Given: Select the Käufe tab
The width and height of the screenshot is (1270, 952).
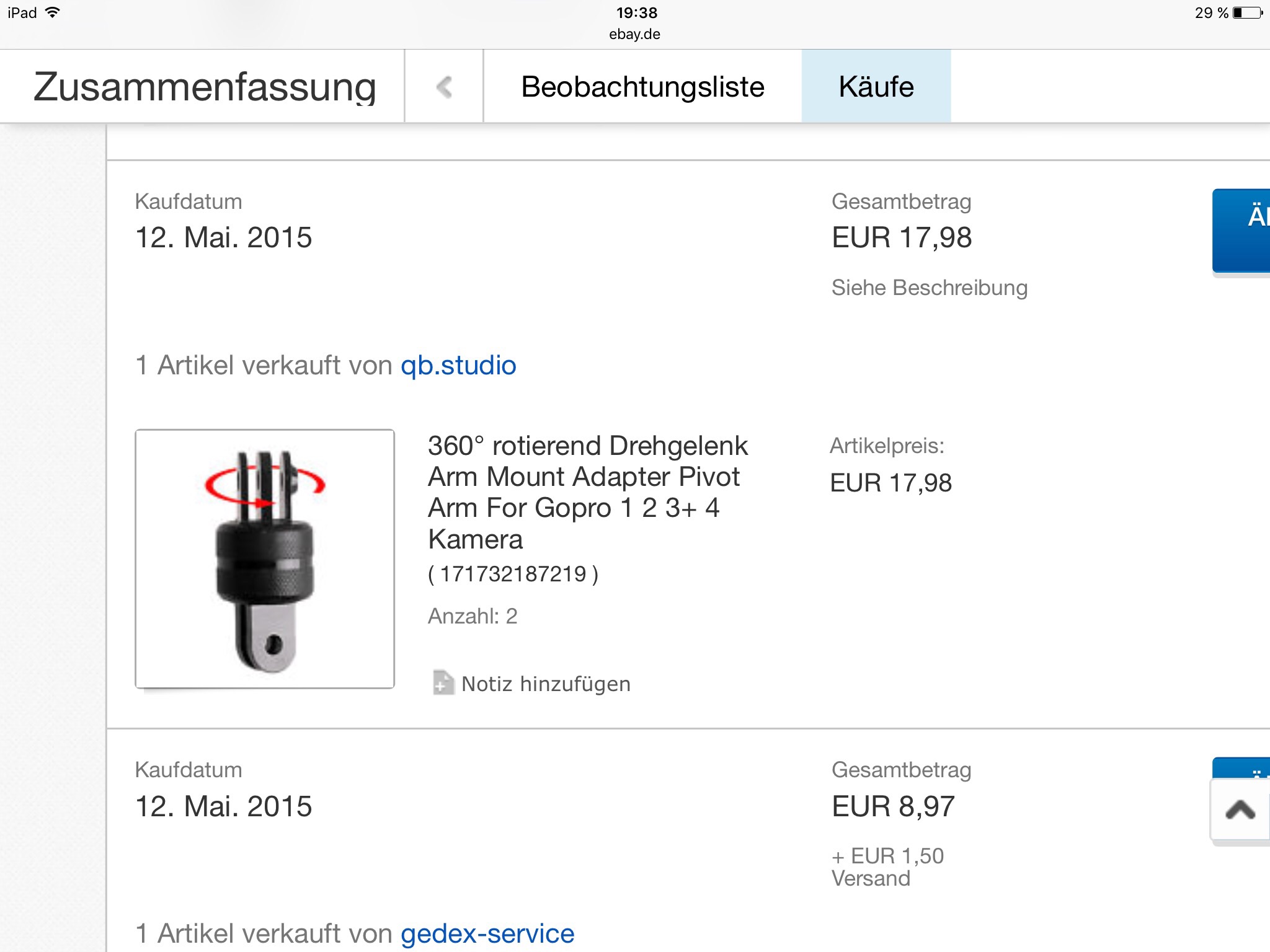Looking at the screenshot, I should (876, 87).
